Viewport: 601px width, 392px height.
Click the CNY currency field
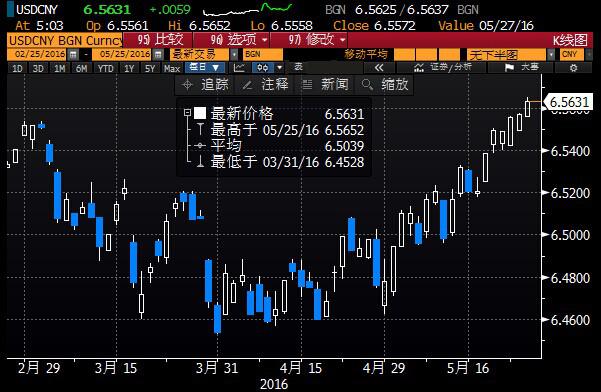572,55
